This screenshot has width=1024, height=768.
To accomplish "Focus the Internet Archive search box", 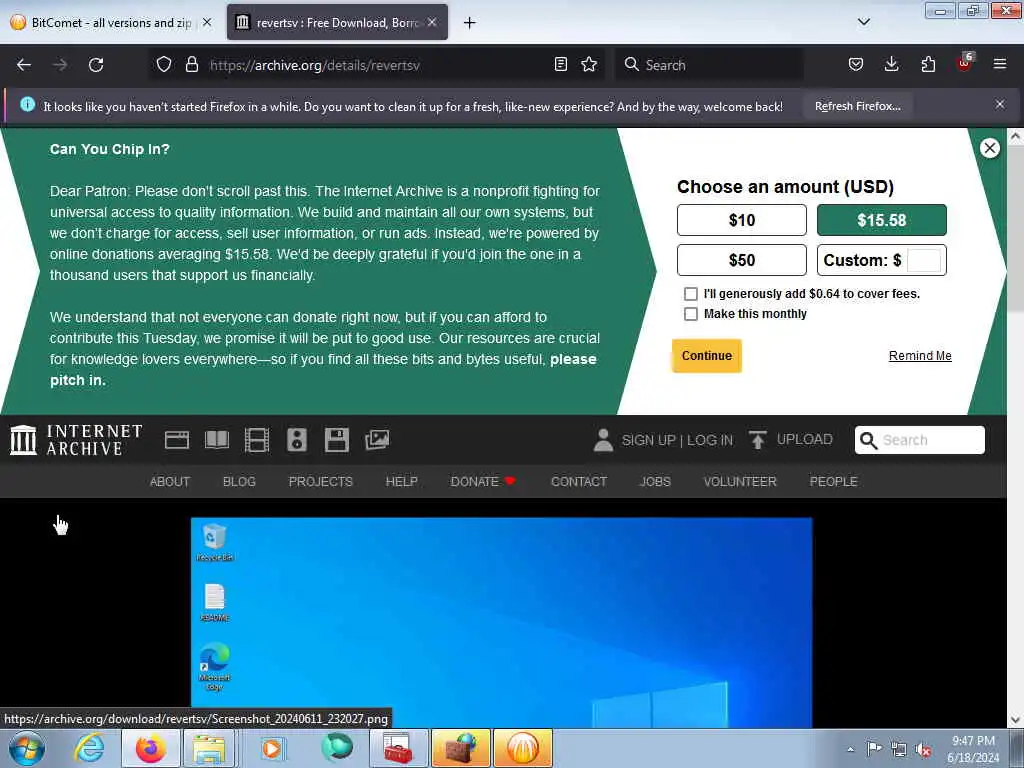I will 920,440.
